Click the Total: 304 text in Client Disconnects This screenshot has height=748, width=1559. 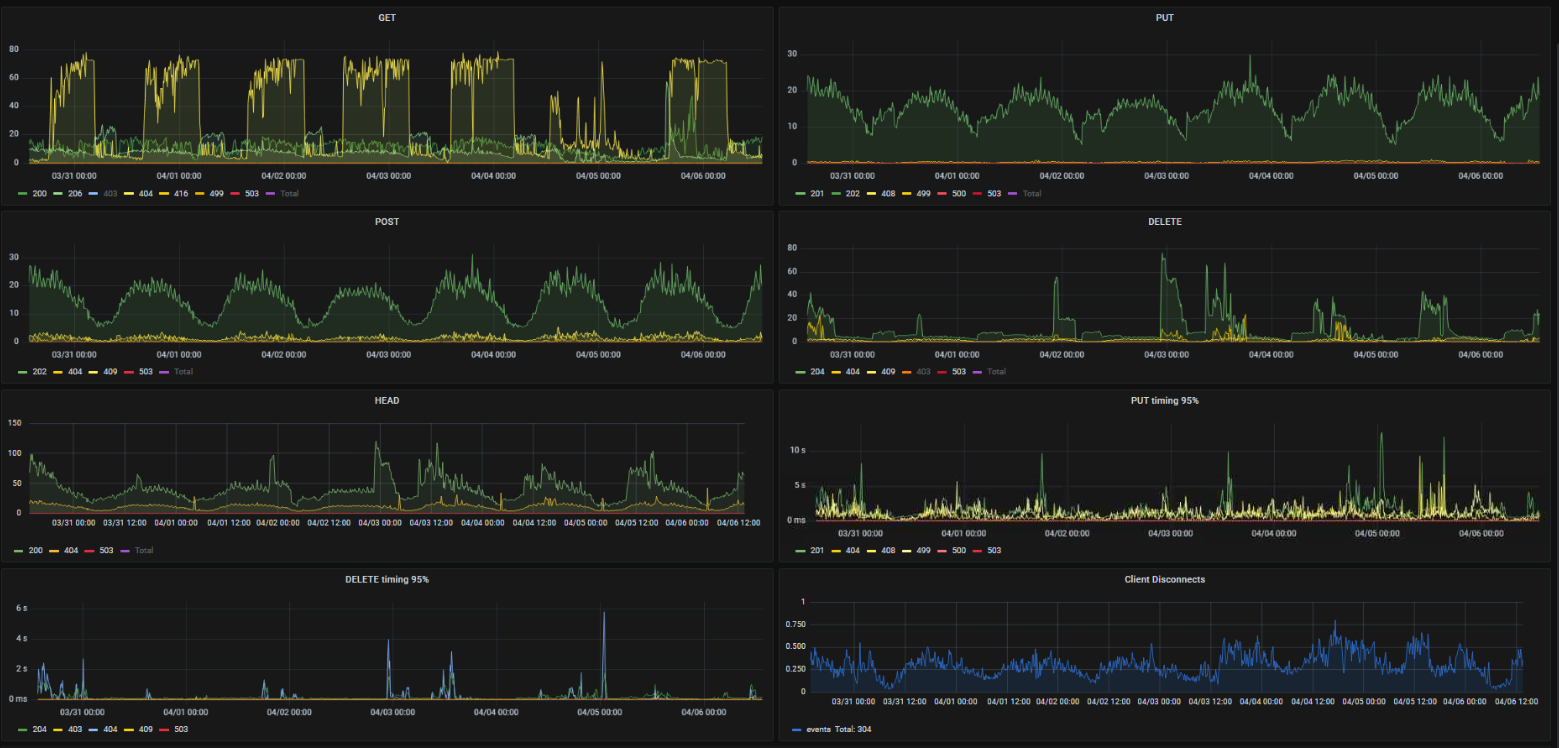click(854, 729)
